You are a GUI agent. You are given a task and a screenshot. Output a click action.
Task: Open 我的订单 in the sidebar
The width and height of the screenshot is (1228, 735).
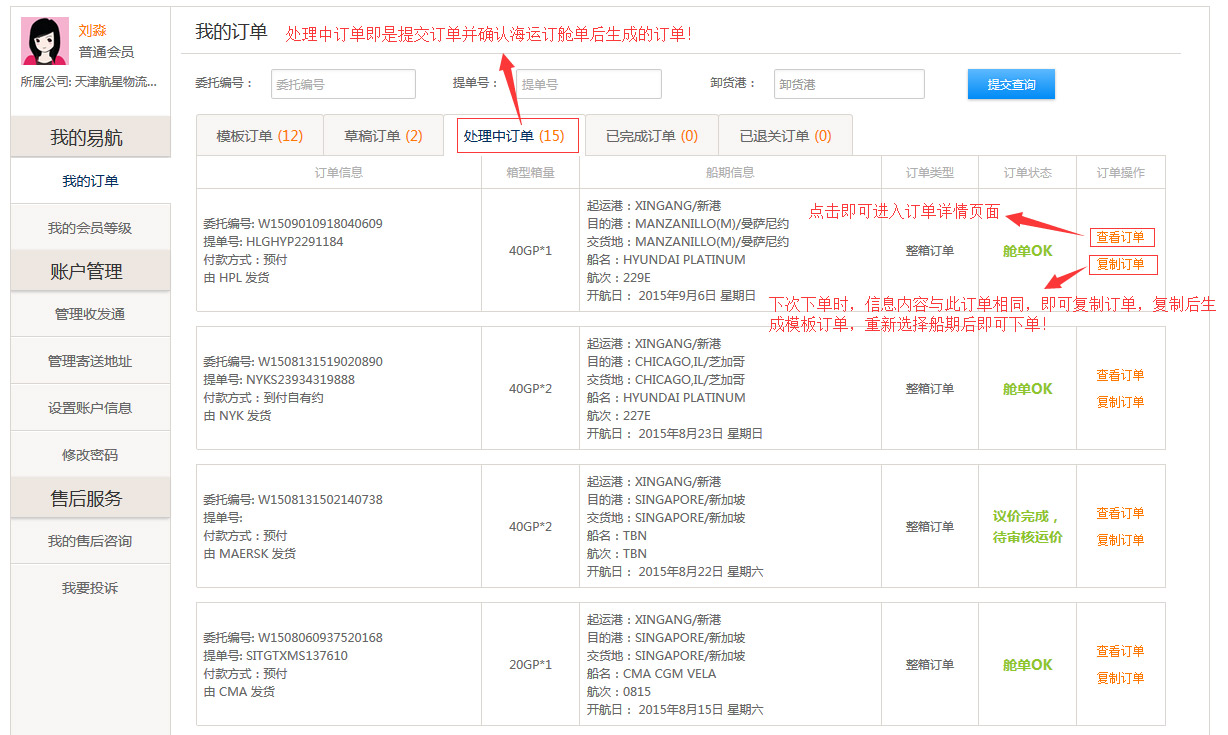[90, 181]
